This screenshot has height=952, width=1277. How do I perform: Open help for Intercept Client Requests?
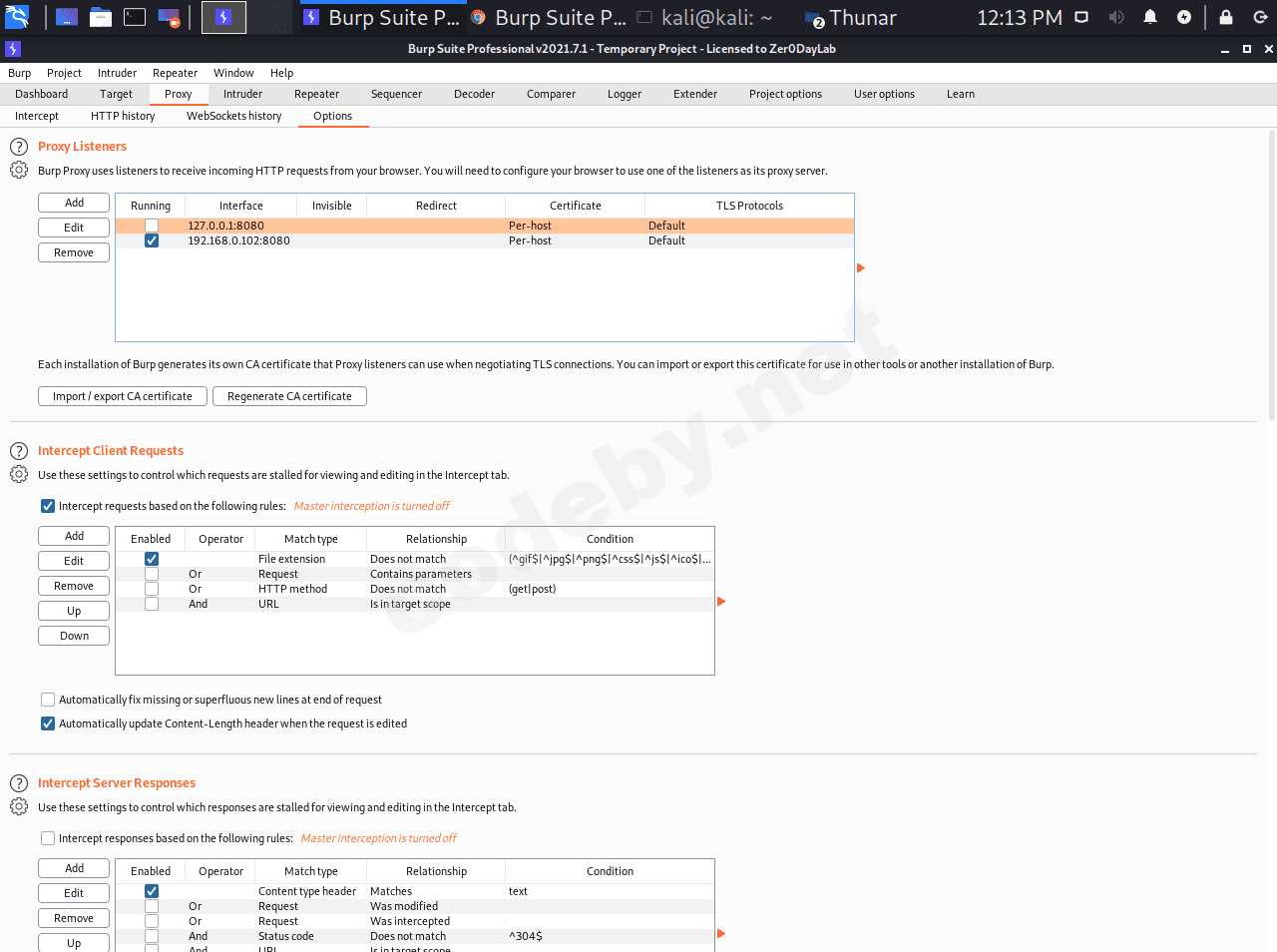[x=19, y=451]
